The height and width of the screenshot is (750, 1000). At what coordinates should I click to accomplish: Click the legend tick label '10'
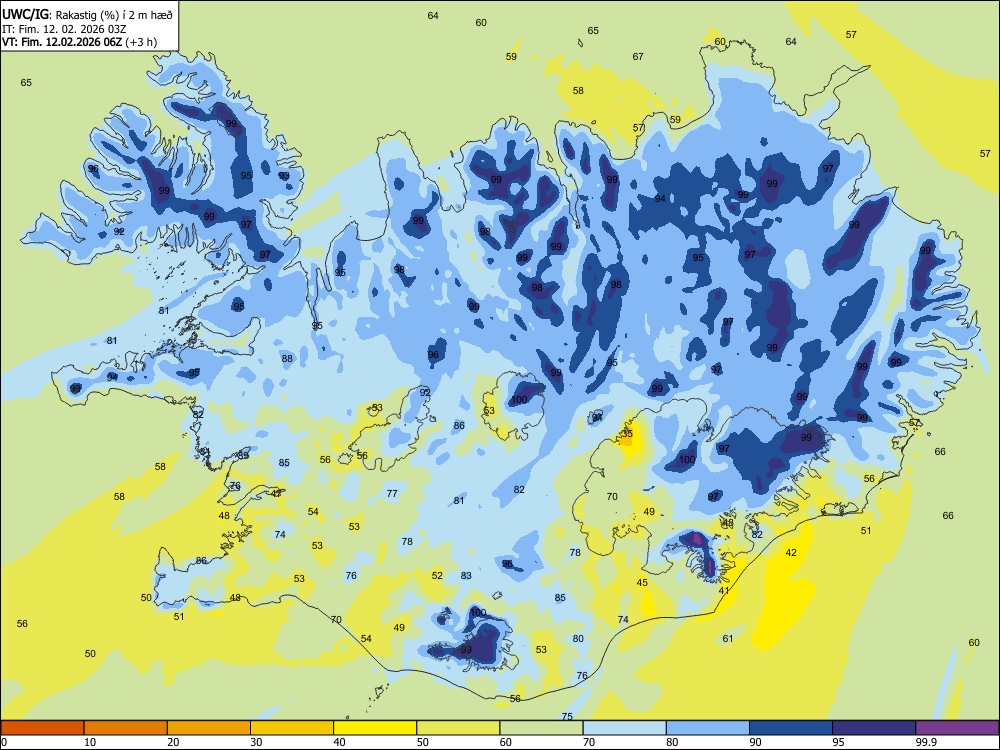90,742
